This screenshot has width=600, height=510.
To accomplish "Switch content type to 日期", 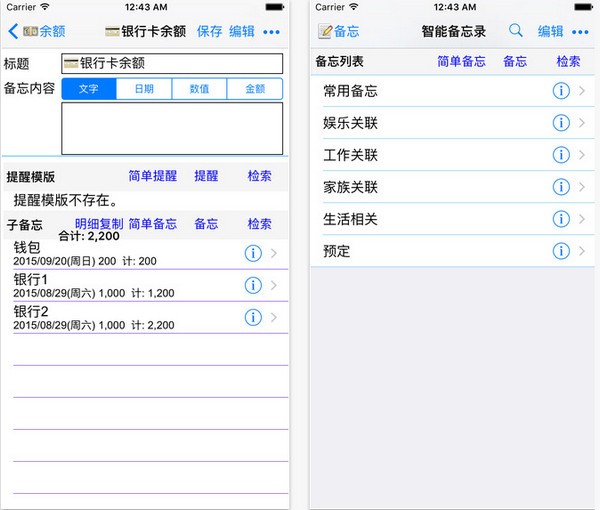I will (144, 89).
